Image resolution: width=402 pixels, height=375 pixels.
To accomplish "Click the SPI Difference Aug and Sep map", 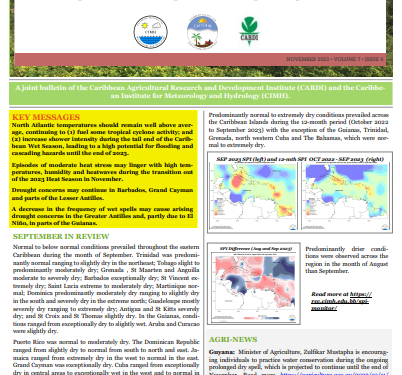I will [x=254, y=284].
